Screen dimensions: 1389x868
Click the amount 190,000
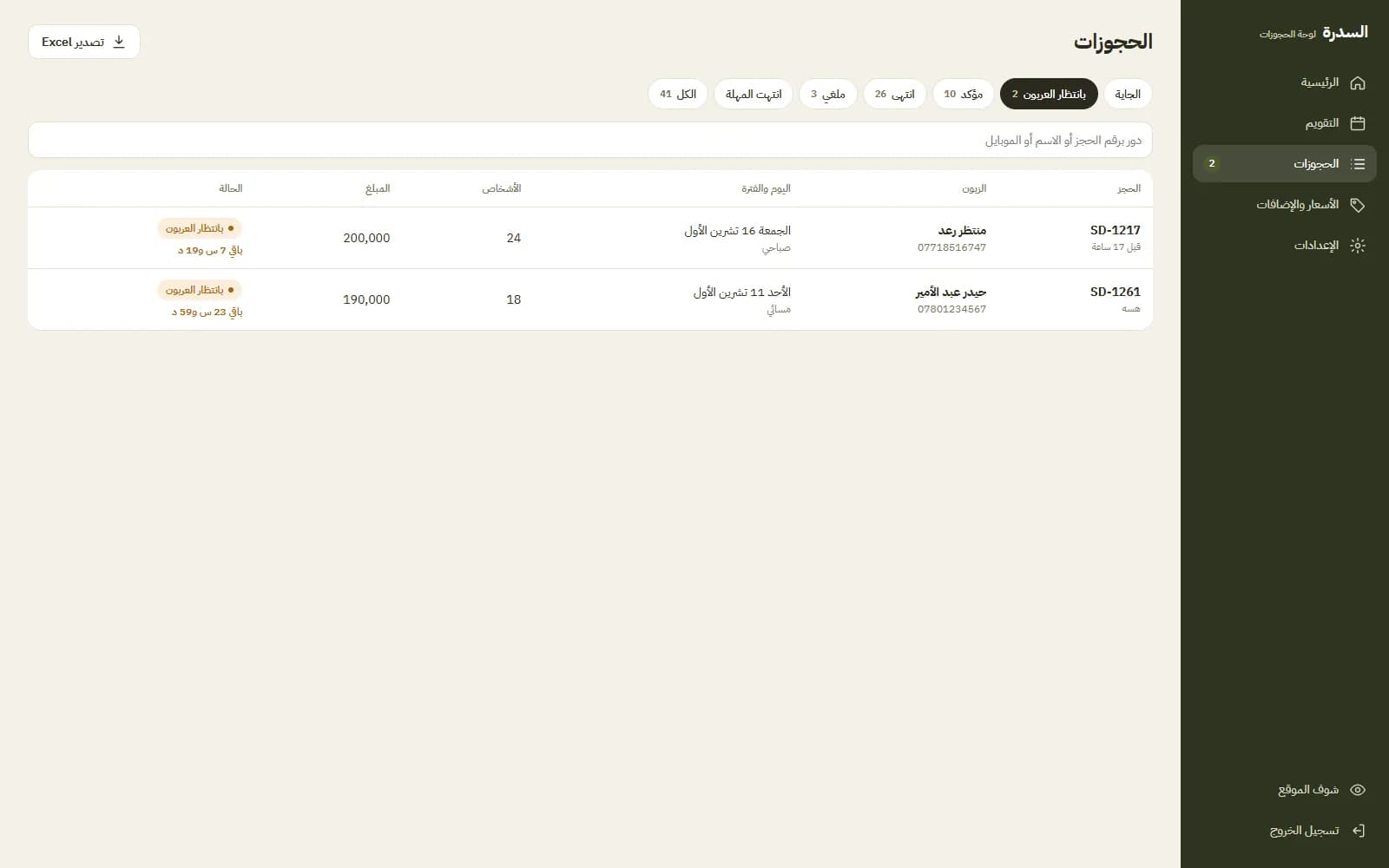tap(366, 299)
